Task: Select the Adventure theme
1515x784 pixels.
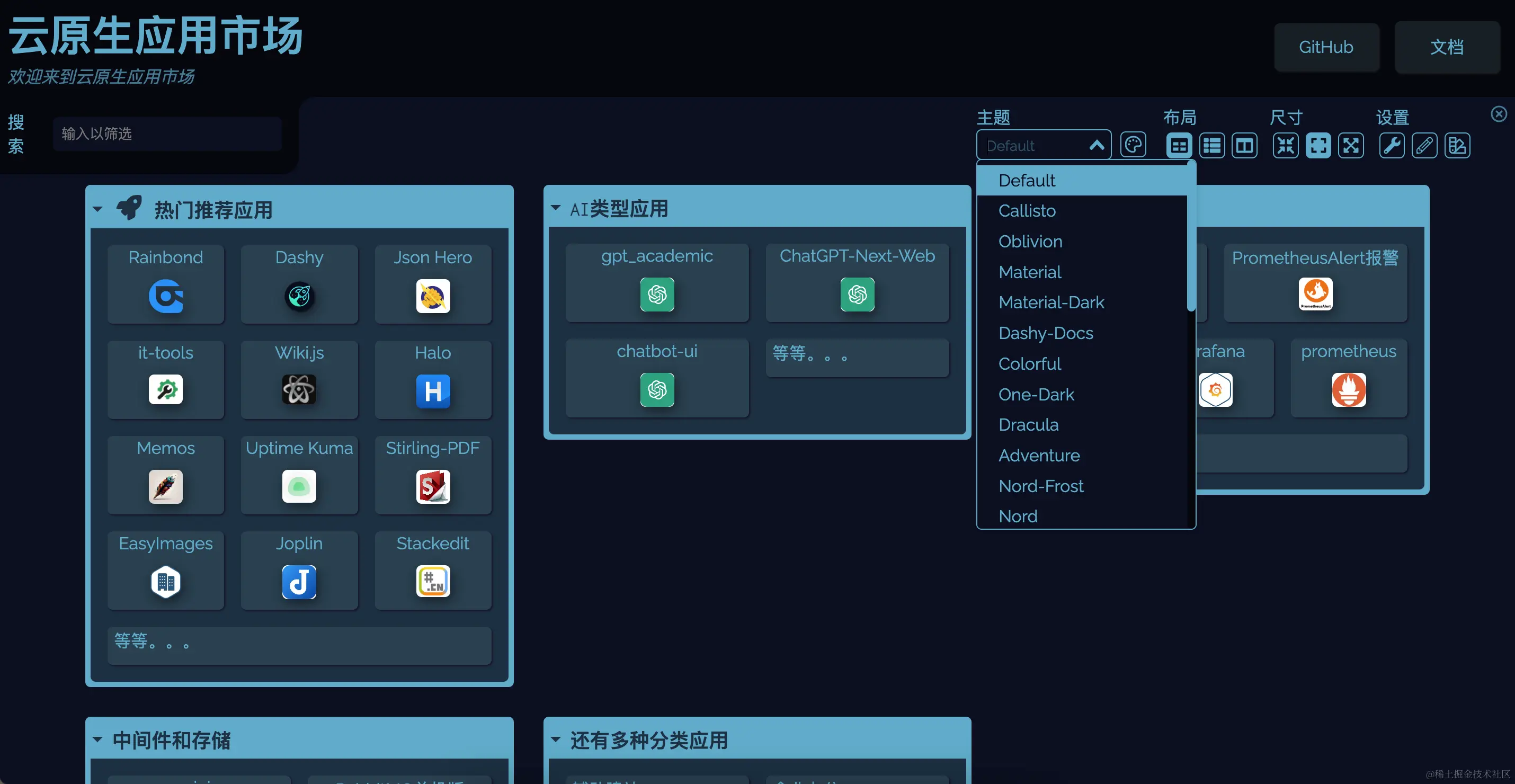Action: pos(1082,455)
